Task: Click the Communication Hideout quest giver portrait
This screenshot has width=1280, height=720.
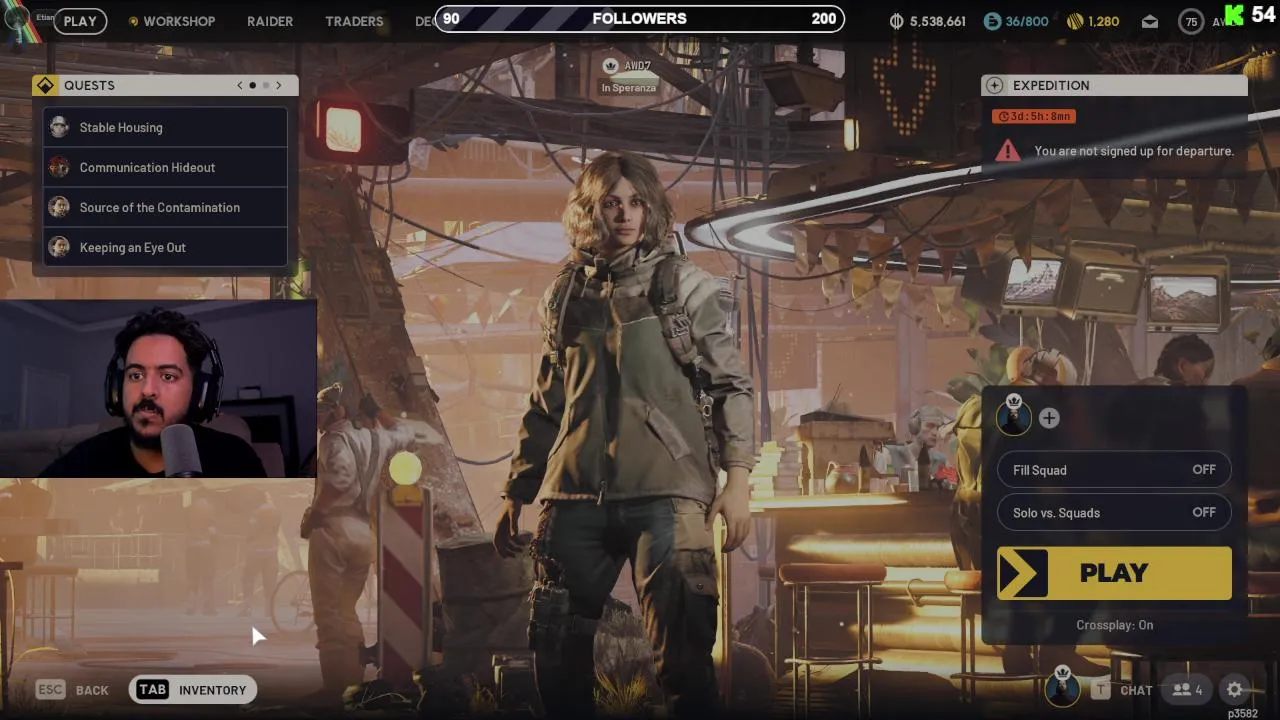Action: [x=59, y=167]
